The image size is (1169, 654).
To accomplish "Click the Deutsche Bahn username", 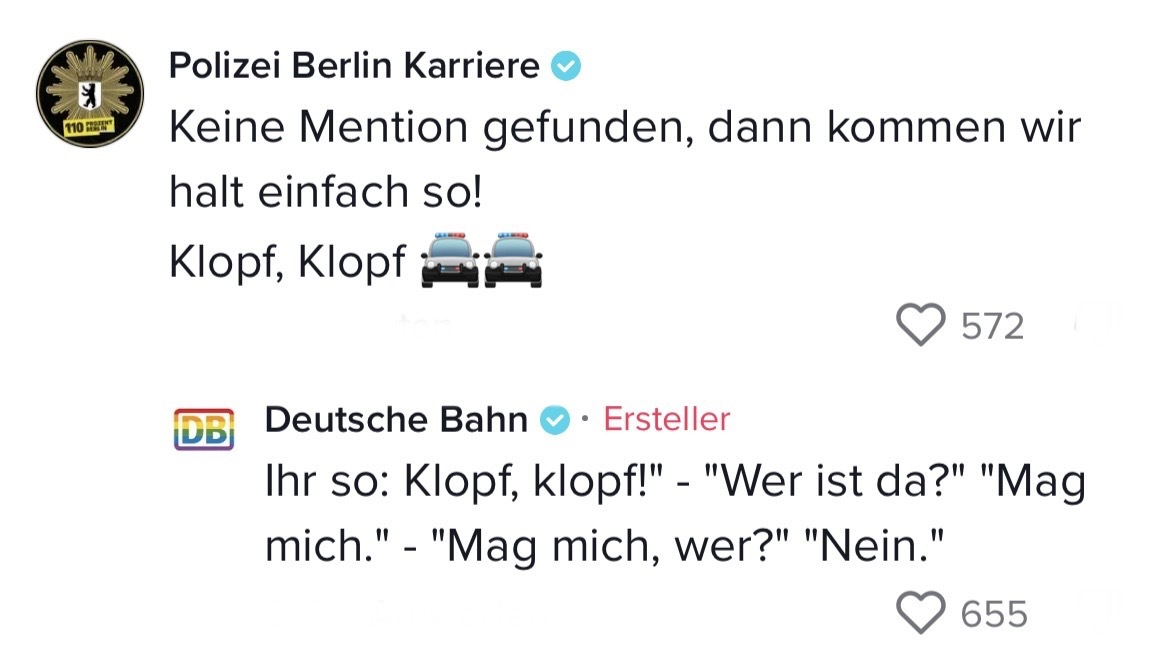I will pyautogui.click(x=396, y=420).
